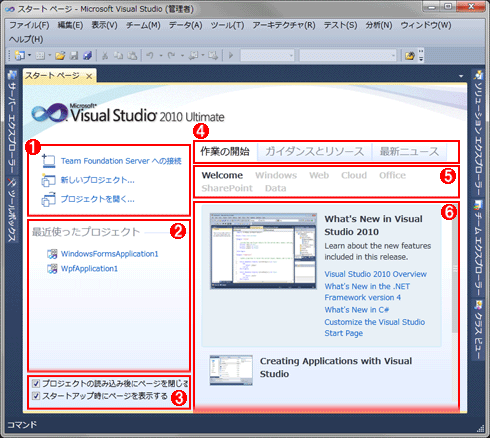Screen dimensions: 490x438
Task: Open the ヘルプ(H) menu
Action: click(26, 39)
